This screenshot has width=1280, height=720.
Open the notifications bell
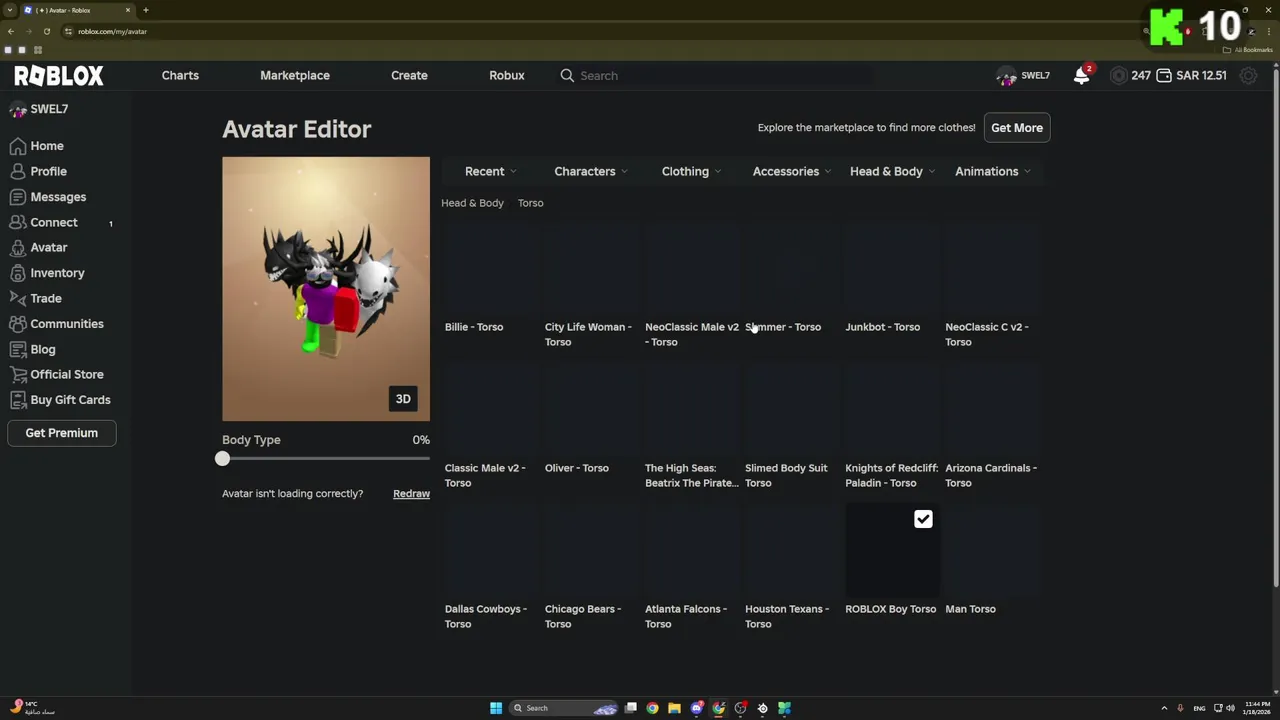[1081, 76]
